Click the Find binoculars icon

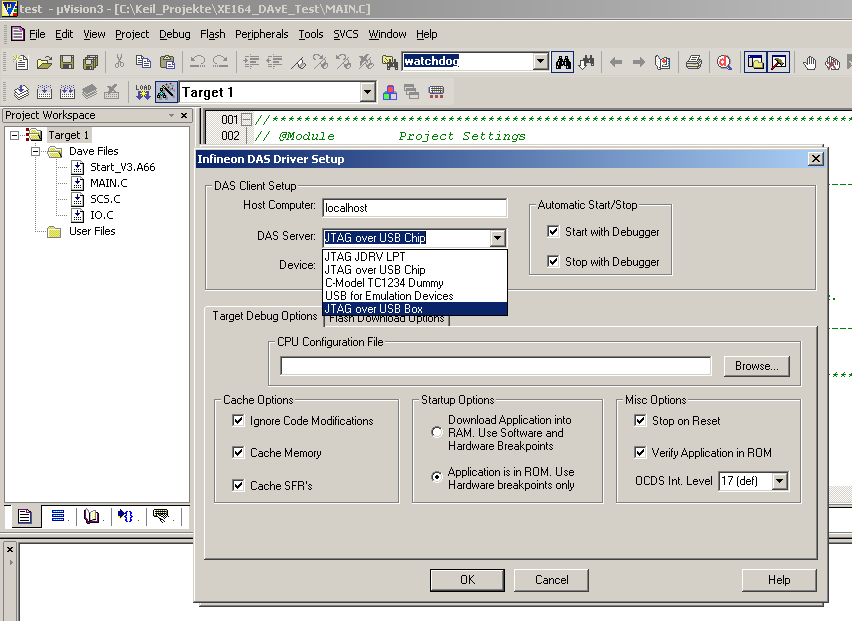(563, 62)
